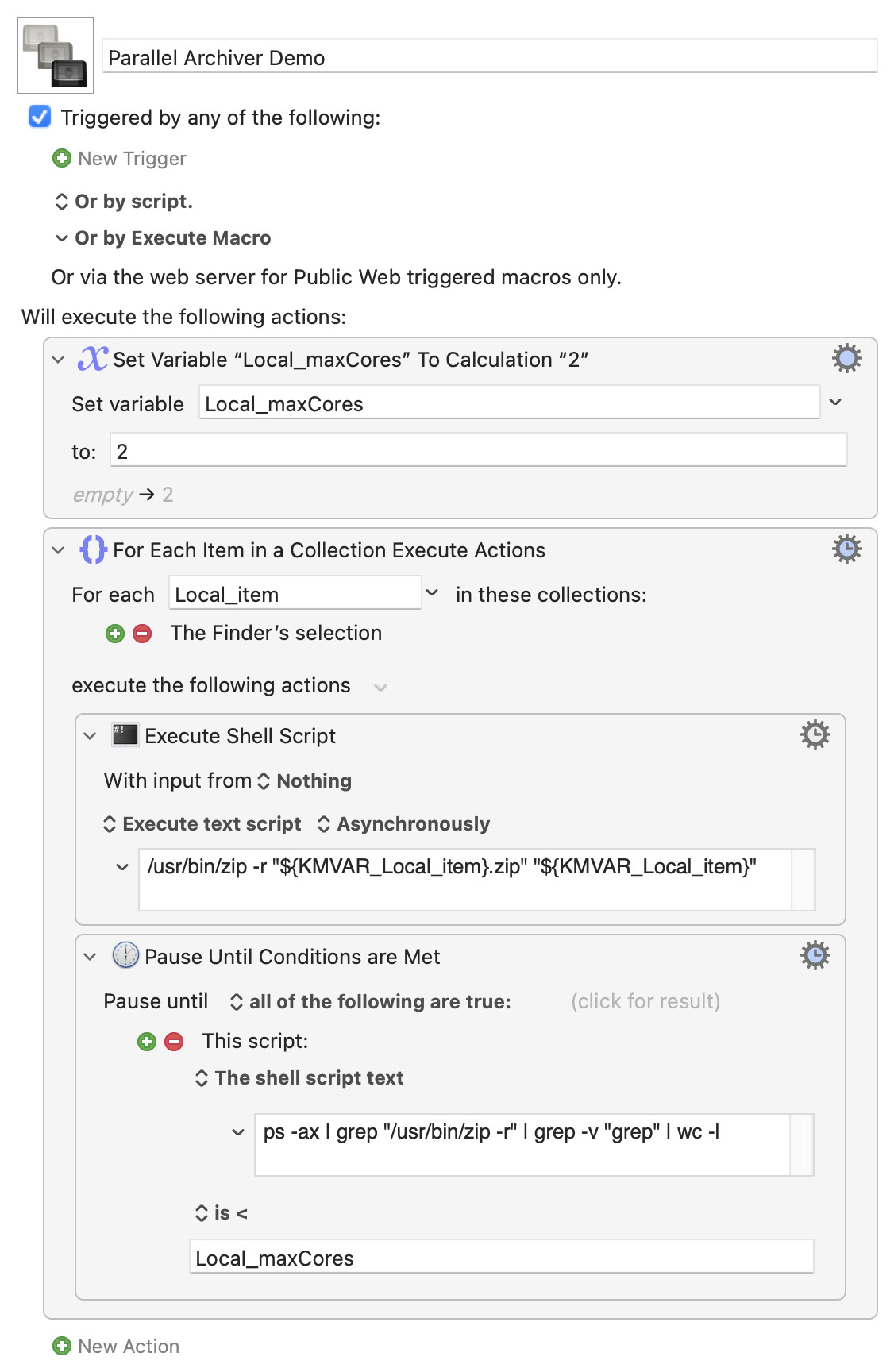Click '(click for result)' condition text

(645, 1002)
